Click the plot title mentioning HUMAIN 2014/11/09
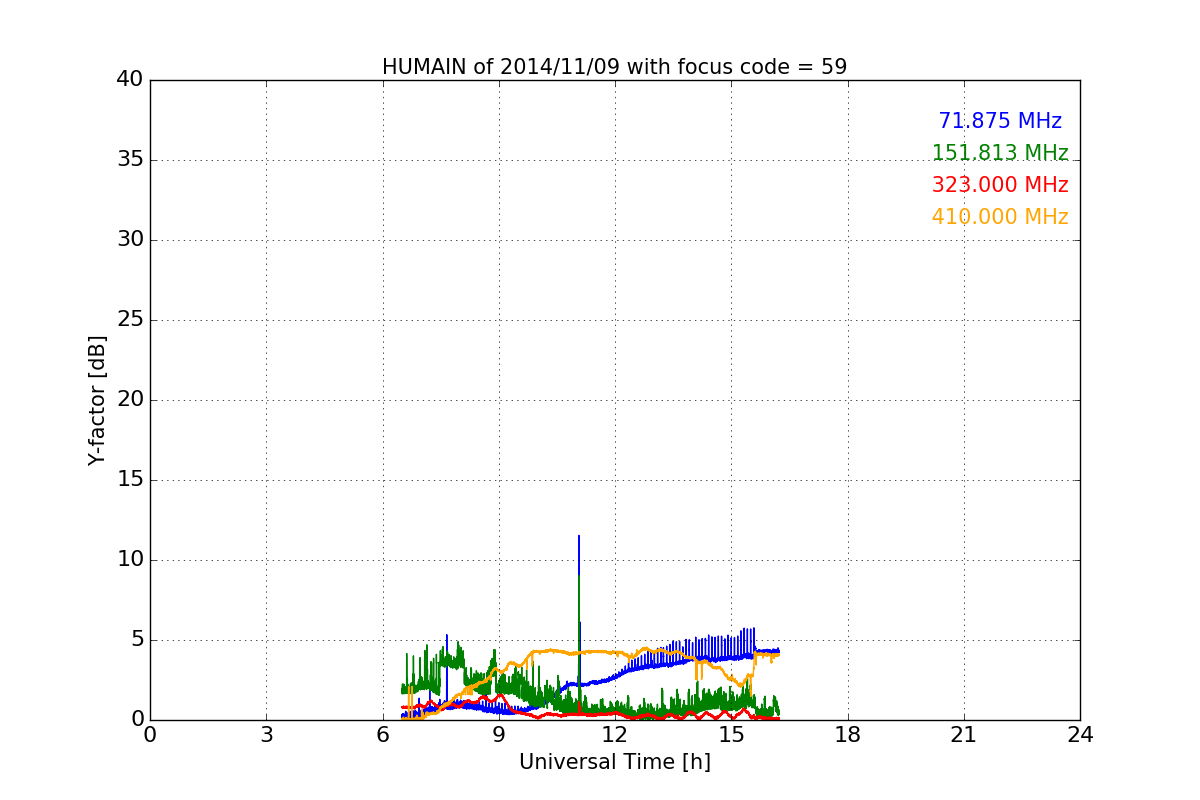This screenshot has width=1200, height=800. (x=614, y=67)
